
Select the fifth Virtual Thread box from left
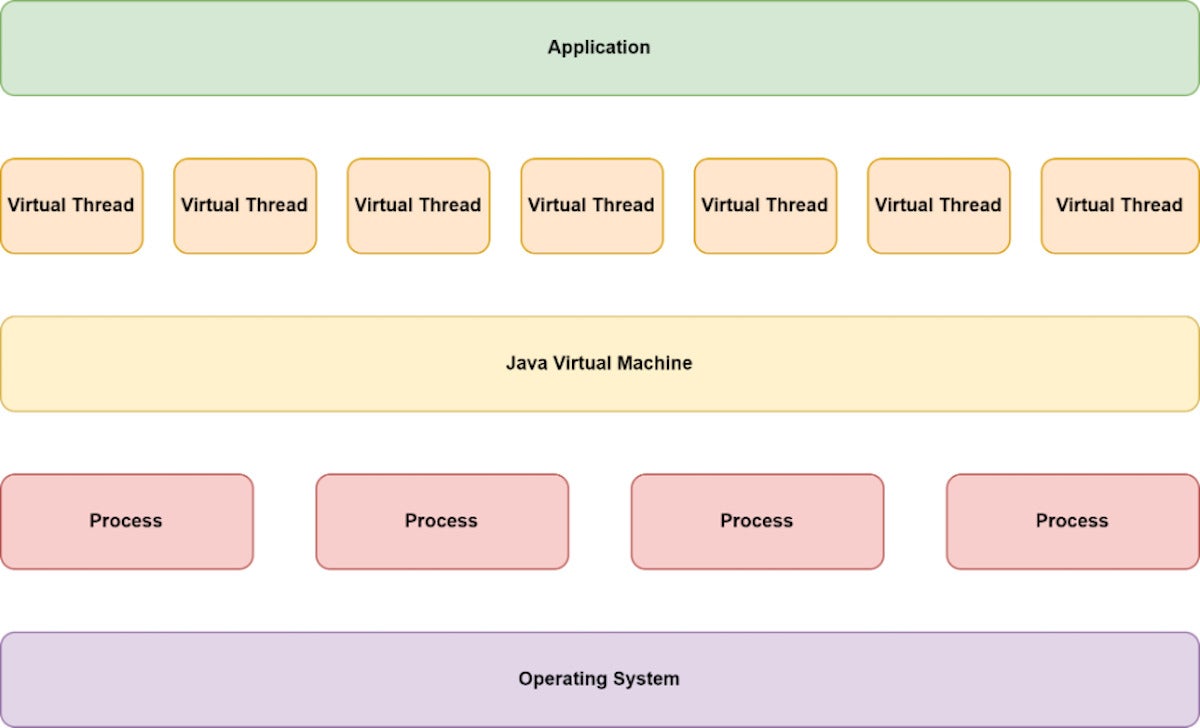click(765, 206)
